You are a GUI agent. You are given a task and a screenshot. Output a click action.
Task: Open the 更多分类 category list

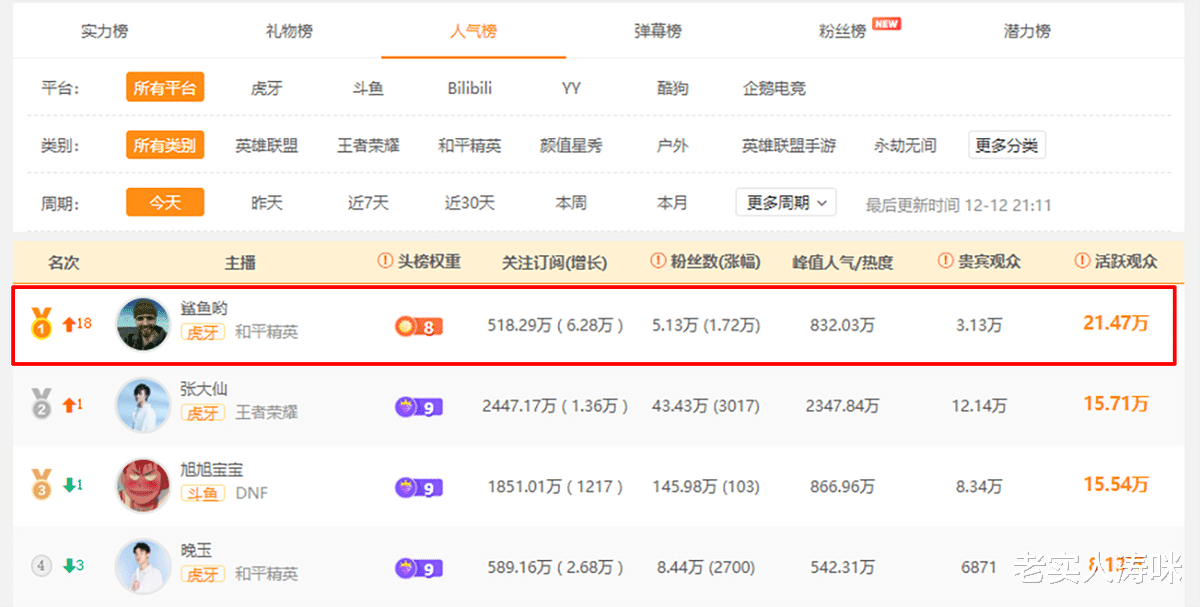[1006, 146]
